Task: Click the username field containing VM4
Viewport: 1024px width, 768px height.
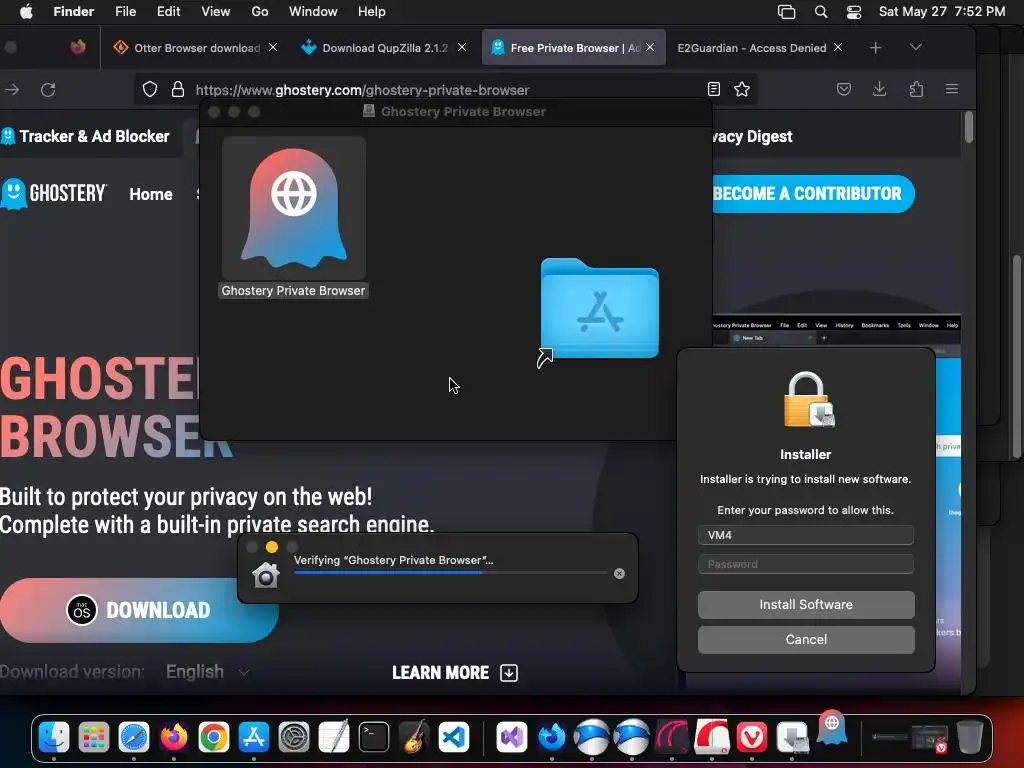Action: coord(805,535)
